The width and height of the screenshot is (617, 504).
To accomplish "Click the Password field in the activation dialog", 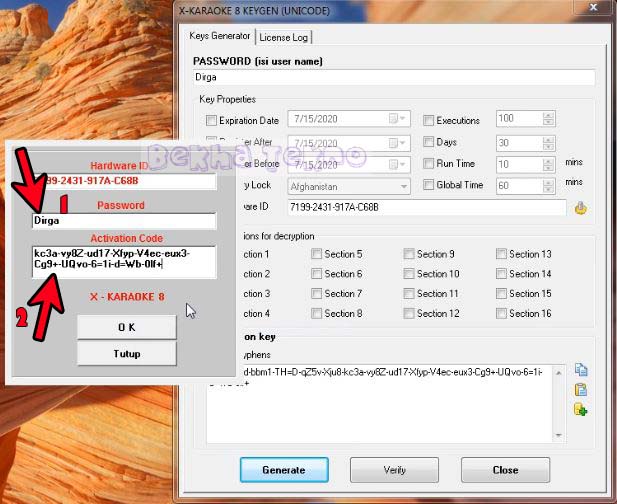I will click(124, 221).
